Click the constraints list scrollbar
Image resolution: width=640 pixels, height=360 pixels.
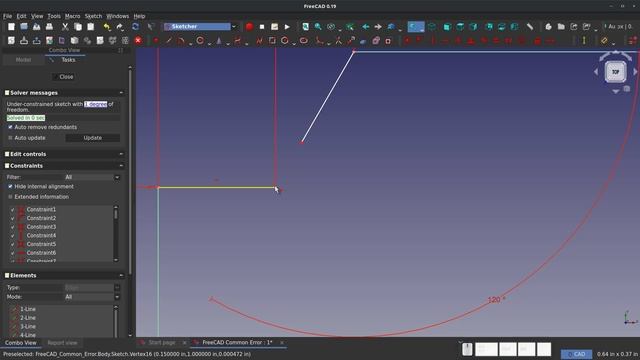(x=116, y=233)
